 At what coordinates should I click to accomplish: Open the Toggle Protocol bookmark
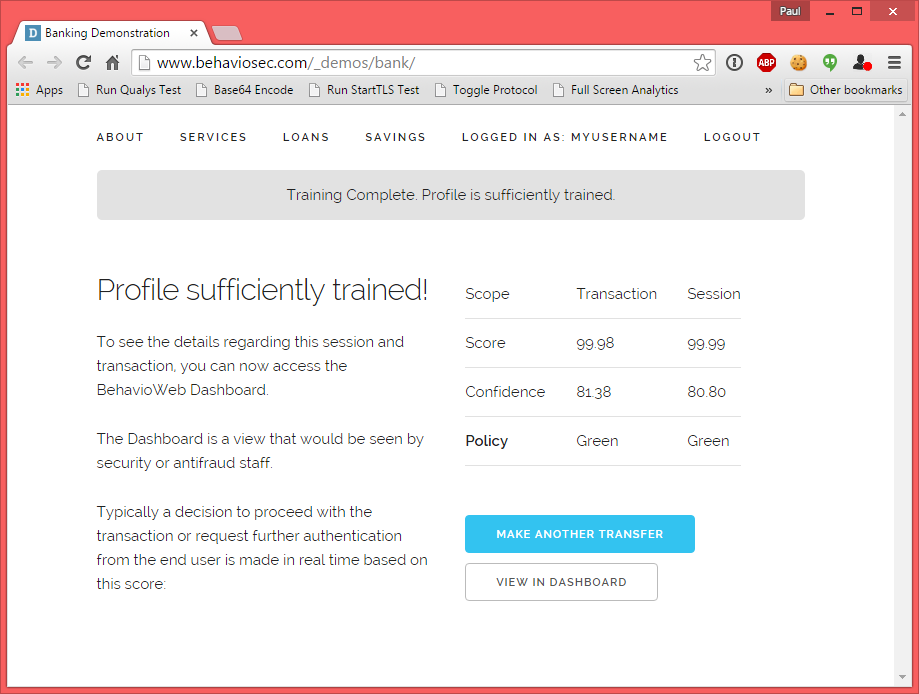tap(494, 90)
